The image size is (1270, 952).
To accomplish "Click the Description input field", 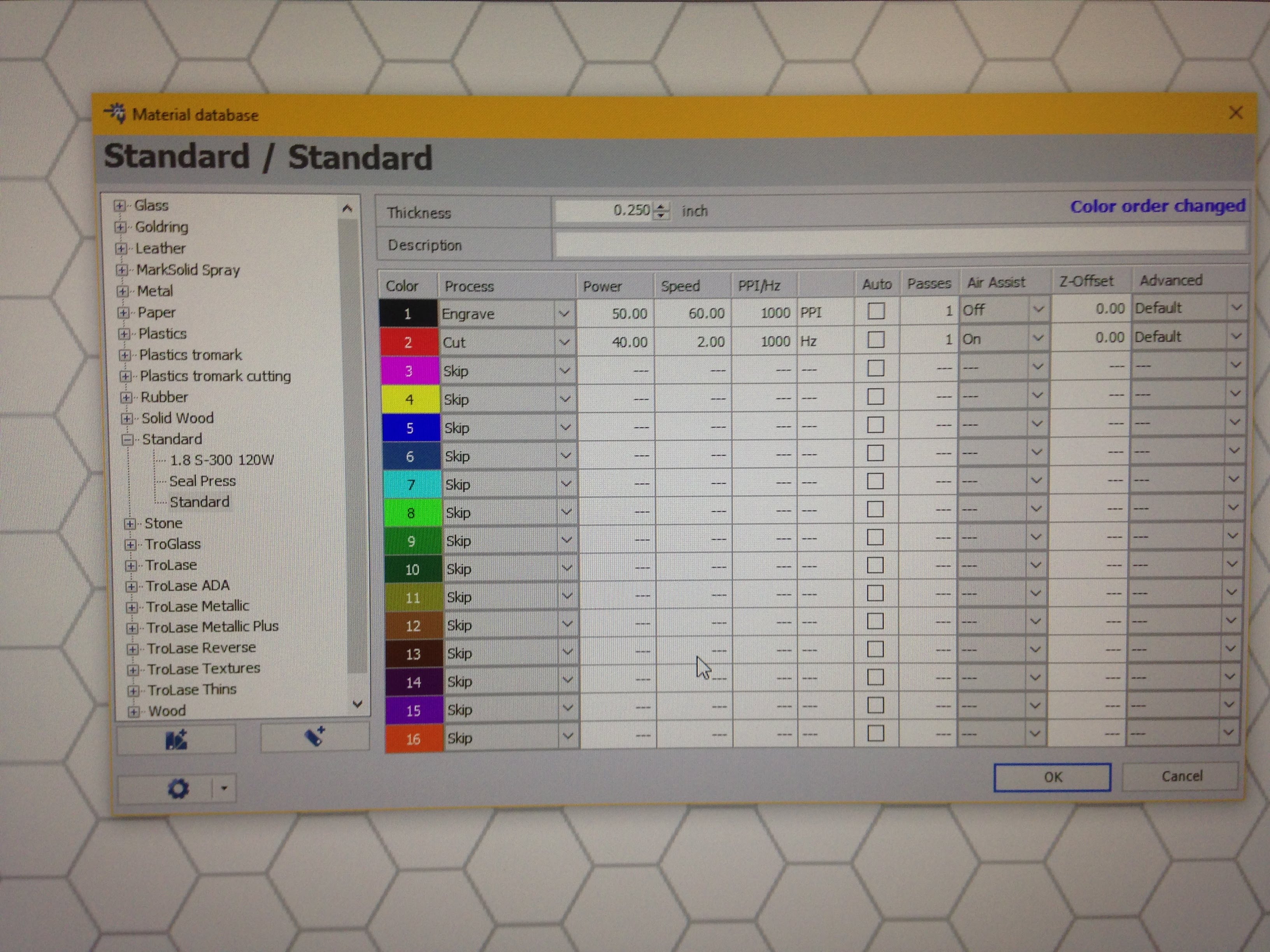I will click(901, 241).
